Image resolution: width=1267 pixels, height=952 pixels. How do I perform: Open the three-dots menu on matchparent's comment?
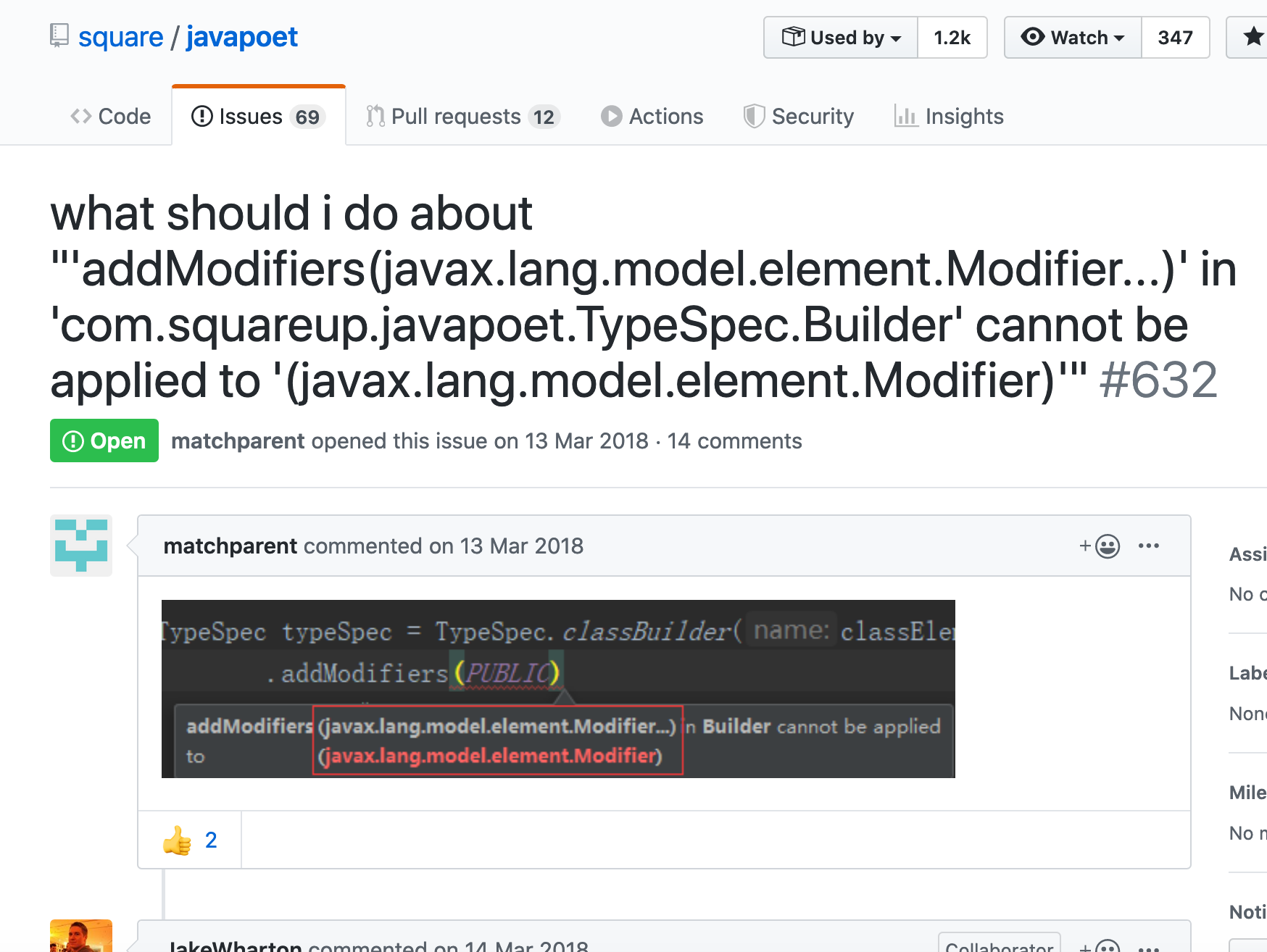[x=1149, y=546]
